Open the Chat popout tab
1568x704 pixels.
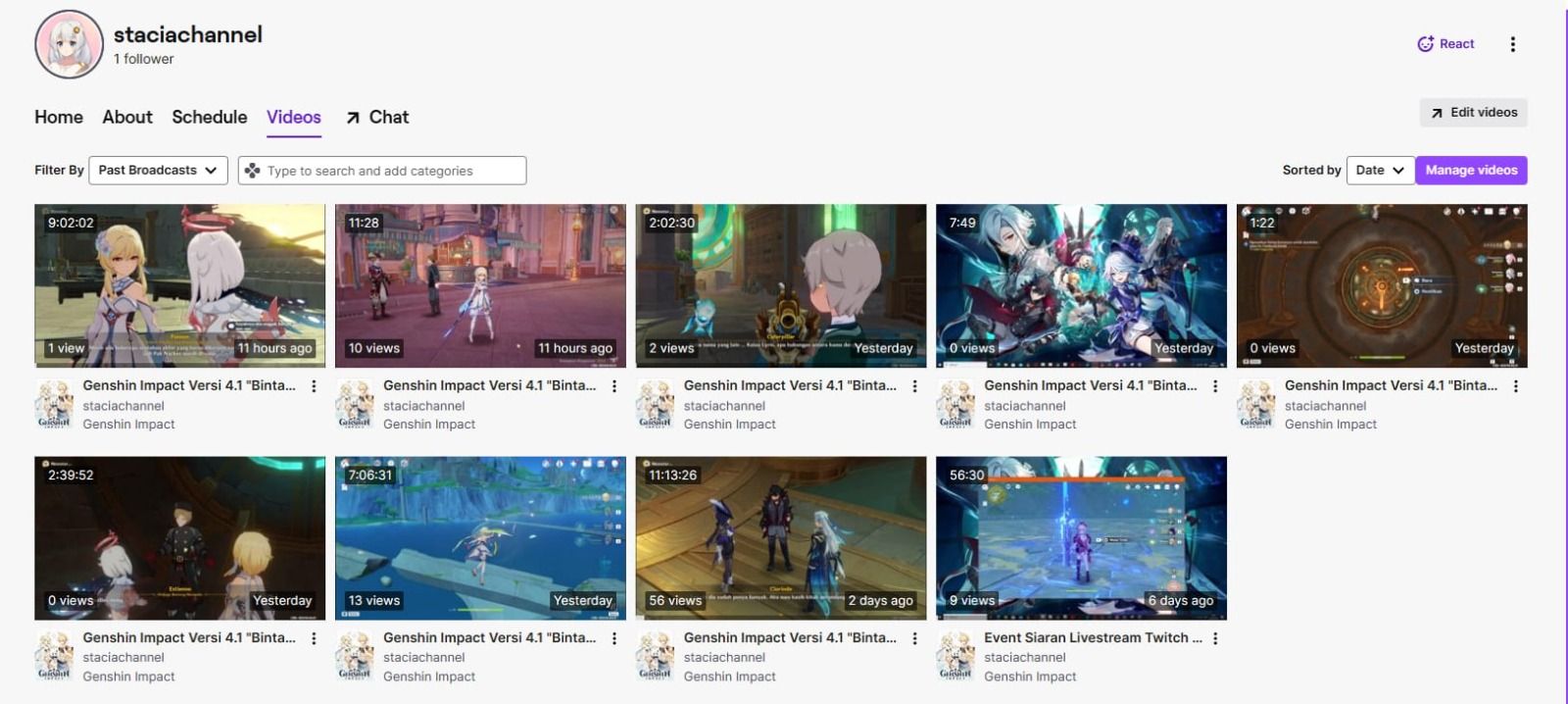point(377,117)
